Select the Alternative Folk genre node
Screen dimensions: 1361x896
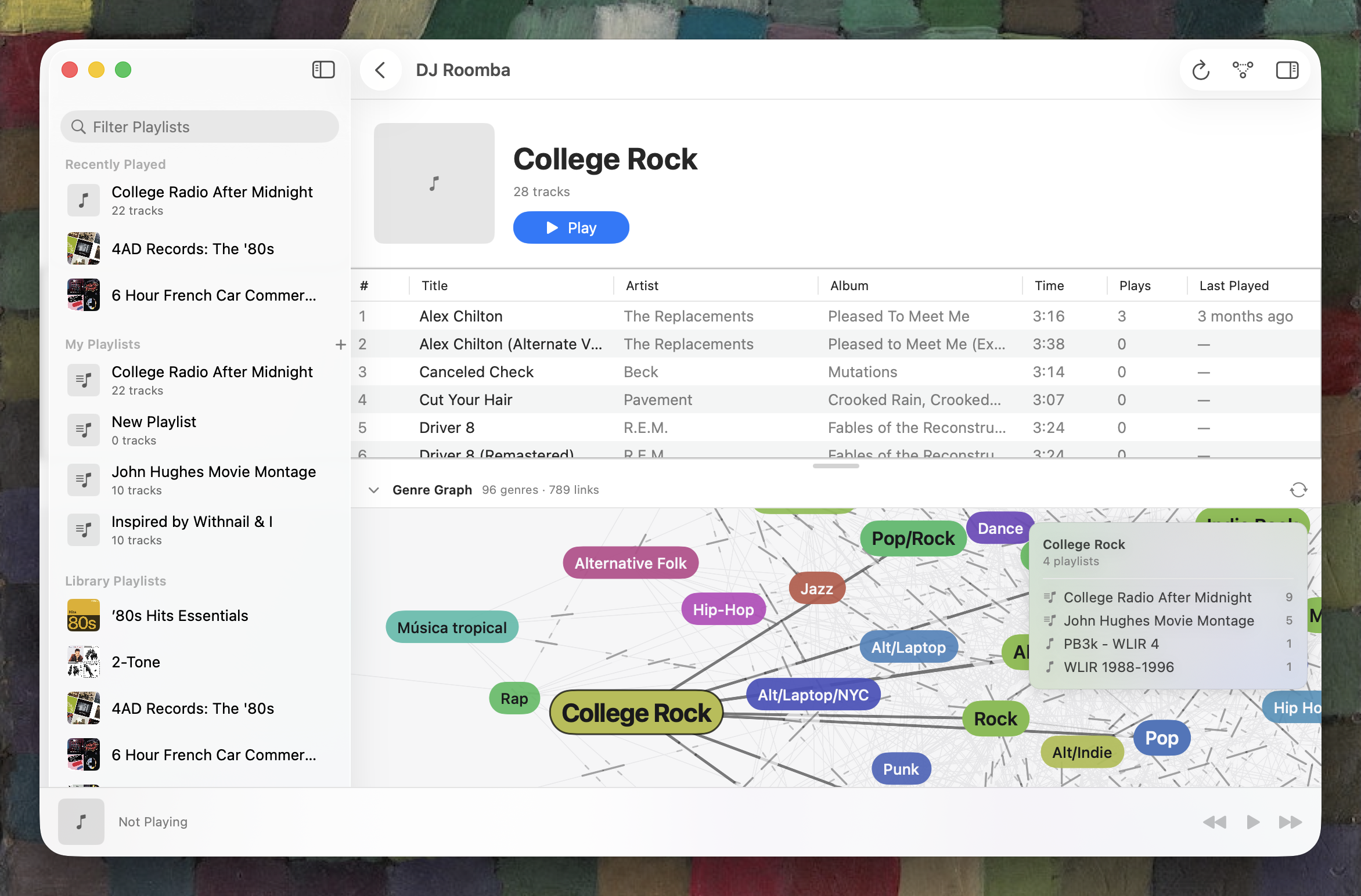click(x=631, y=563)
